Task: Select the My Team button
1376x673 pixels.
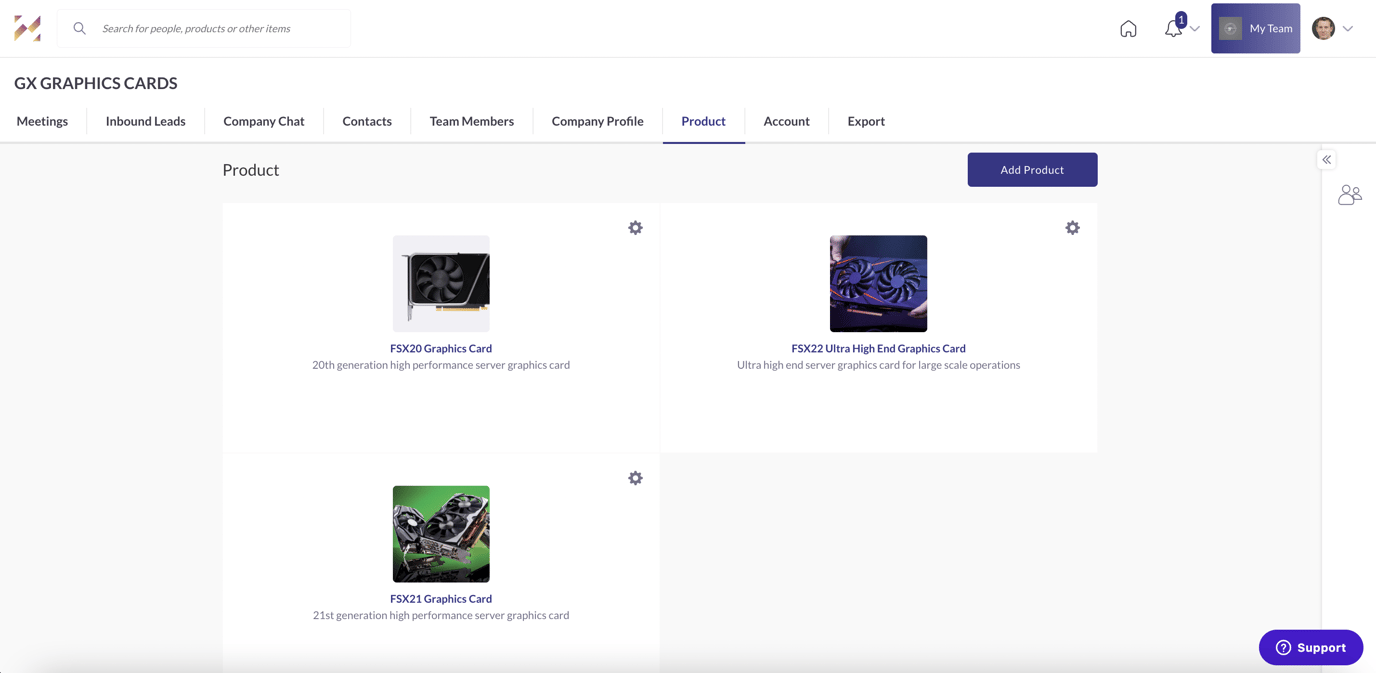Action: click(x=1255, y=28)
